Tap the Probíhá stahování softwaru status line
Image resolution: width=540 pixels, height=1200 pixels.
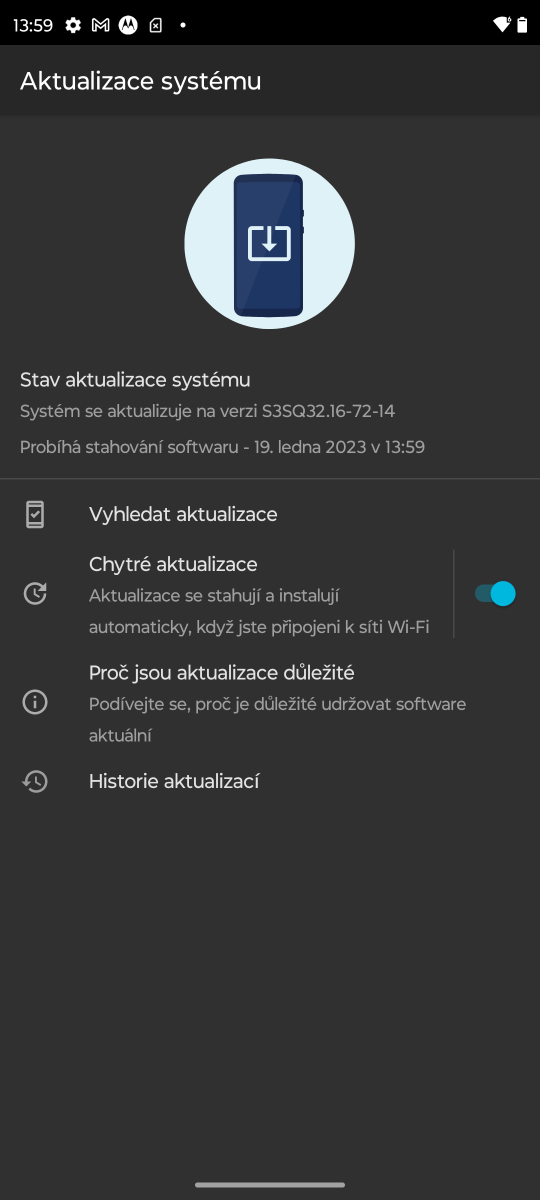(x=222, y=447)
